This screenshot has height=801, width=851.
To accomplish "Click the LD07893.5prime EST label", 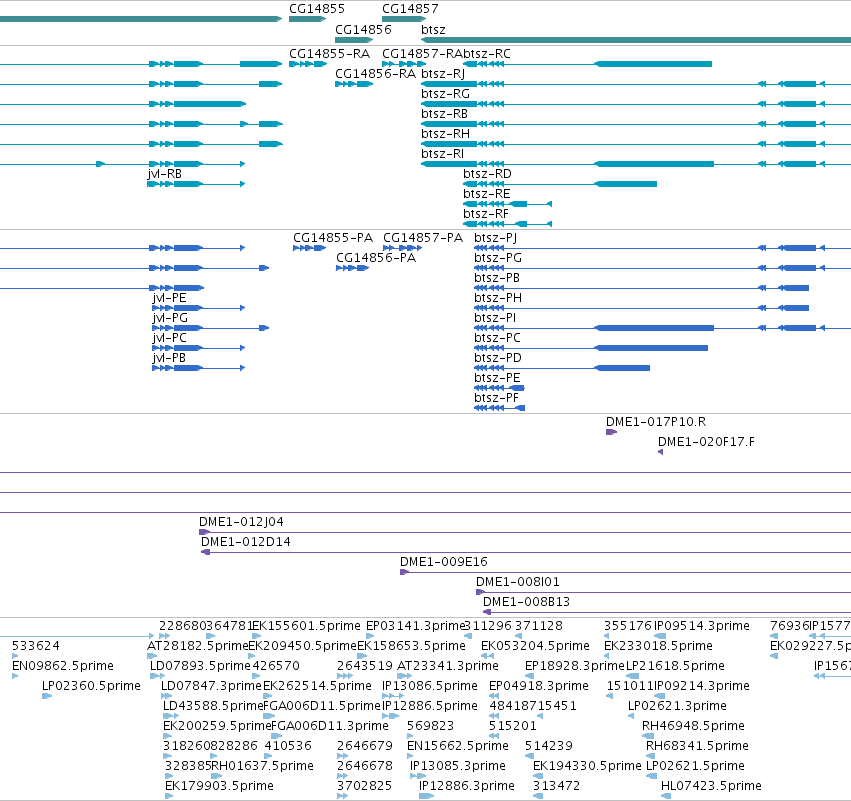I will (x=200, y=666).
